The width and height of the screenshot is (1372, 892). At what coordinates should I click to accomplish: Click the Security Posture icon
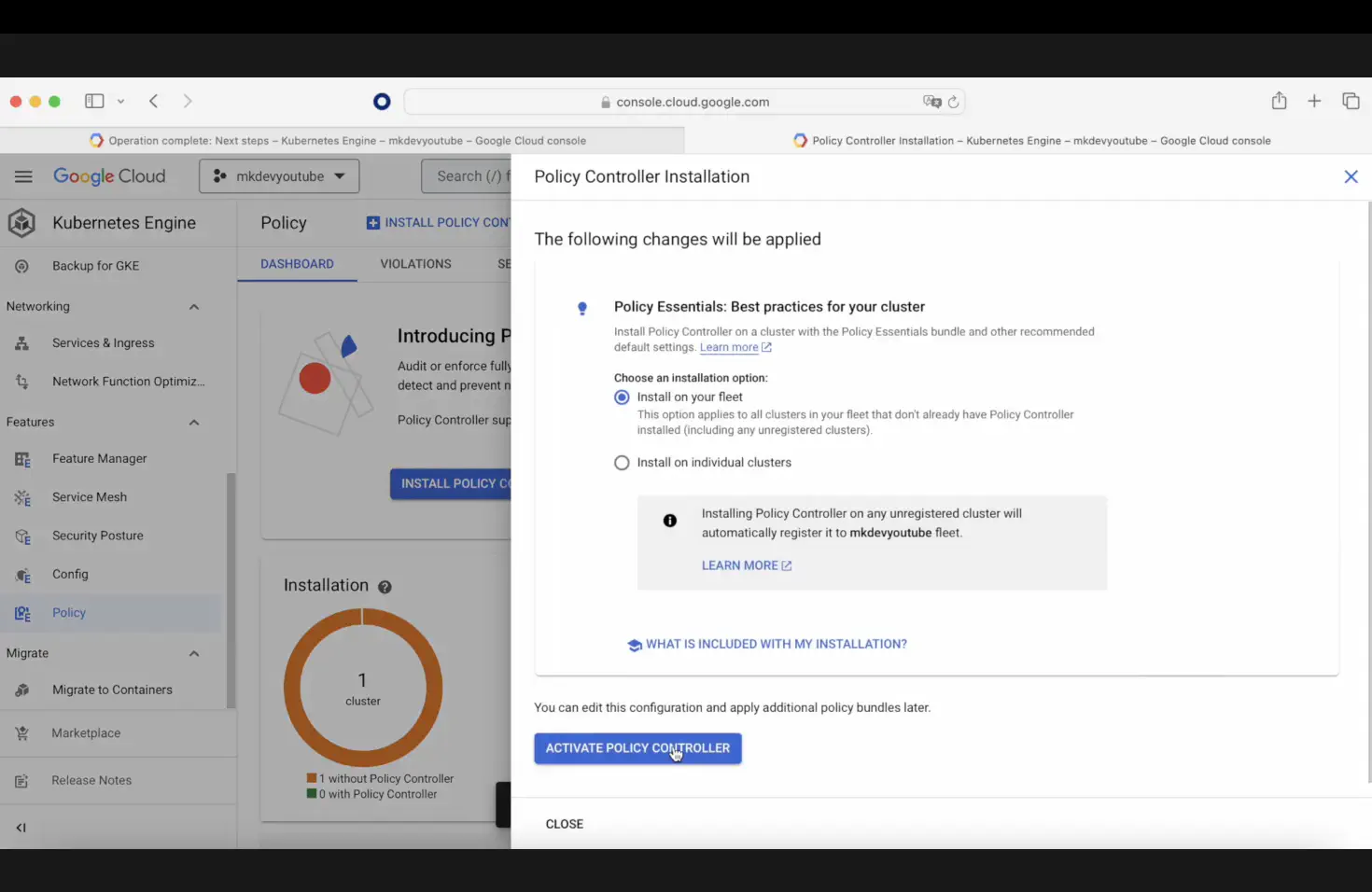[22, 536]
